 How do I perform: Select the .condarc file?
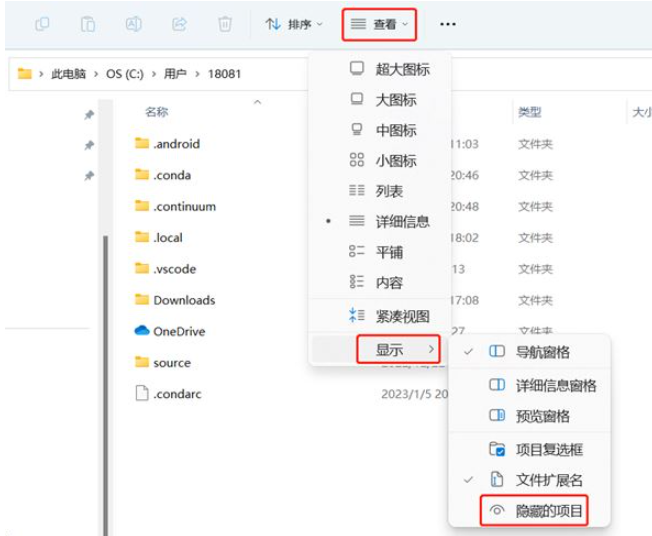point(168,394)
